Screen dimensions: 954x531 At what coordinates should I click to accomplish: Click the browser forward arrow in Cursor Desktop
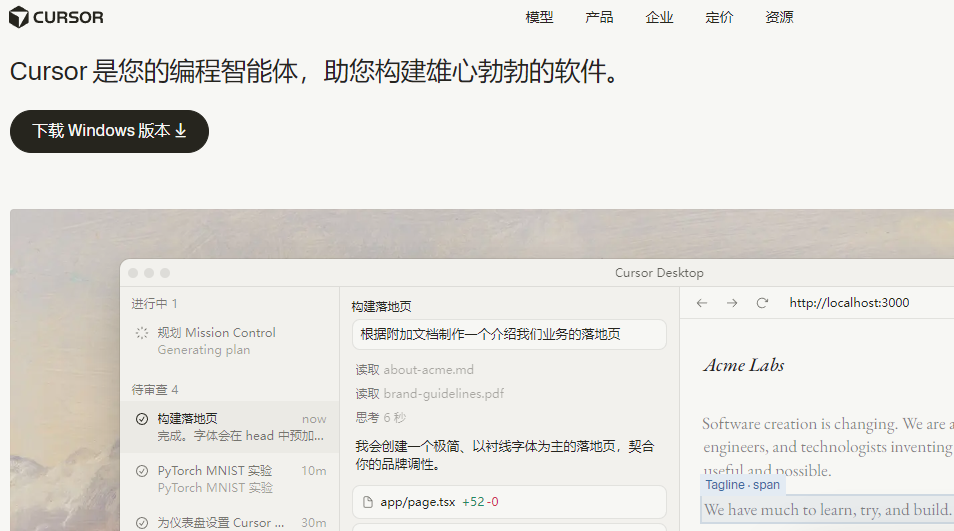tap(732, 303)
